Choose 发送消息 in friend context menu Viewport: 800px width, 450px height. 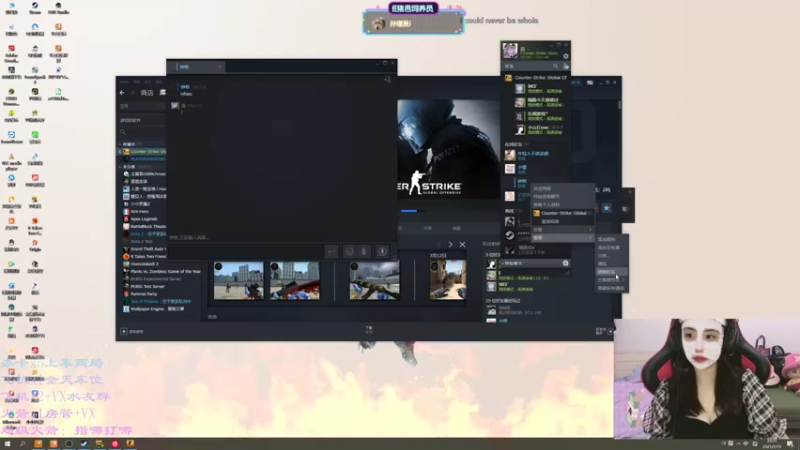pyautogui.click(x=542, y=188)
